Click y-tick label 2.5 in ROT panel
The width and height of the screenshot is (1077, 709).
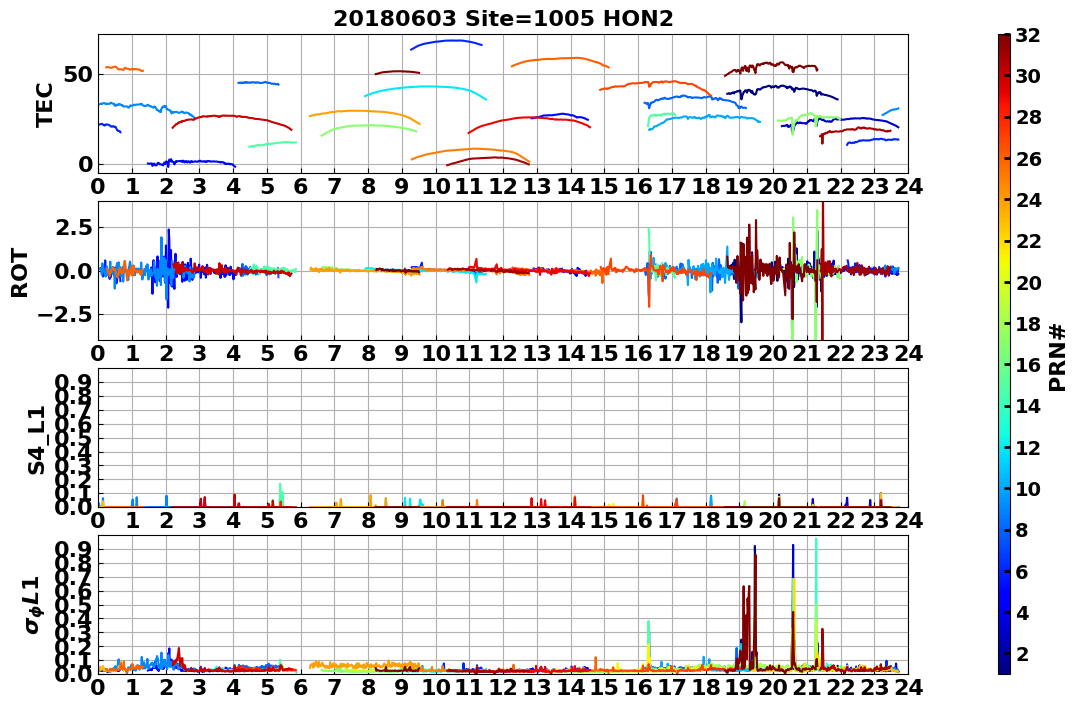pos(73,227)
